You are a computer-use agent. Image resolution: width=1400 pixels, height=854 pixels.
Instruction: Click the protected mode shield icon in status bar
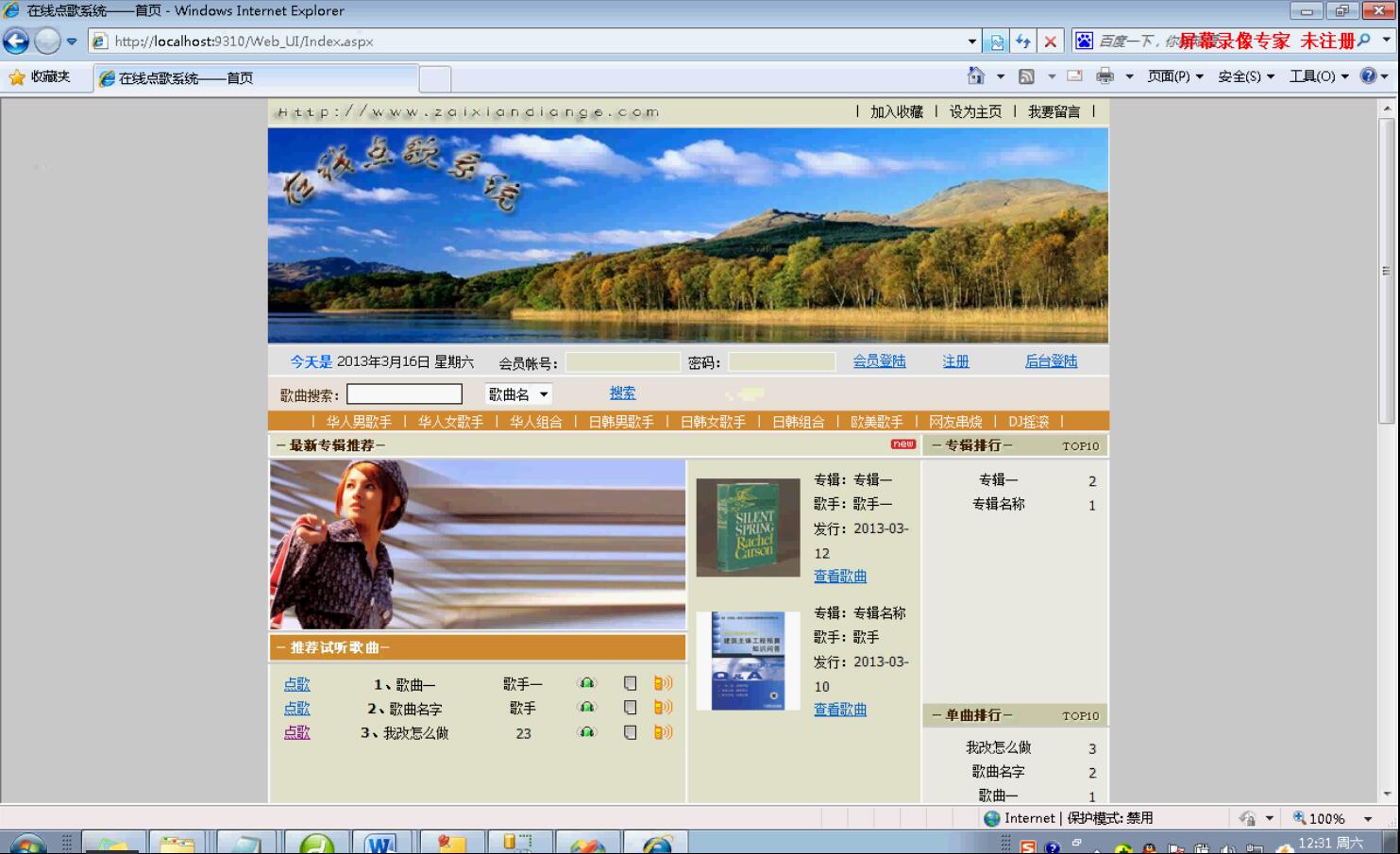click(x=1247, y=818)
